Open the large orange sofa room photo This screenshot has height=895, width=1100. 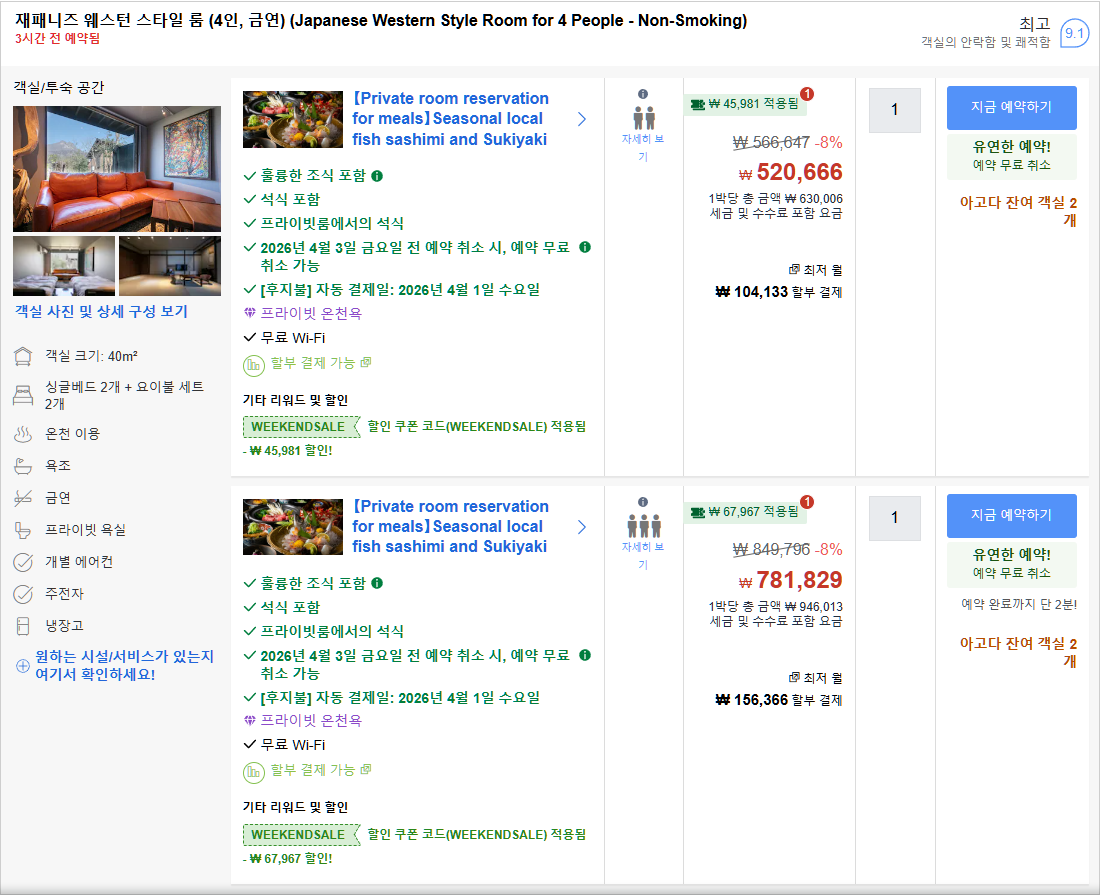(x=116, y=168)
